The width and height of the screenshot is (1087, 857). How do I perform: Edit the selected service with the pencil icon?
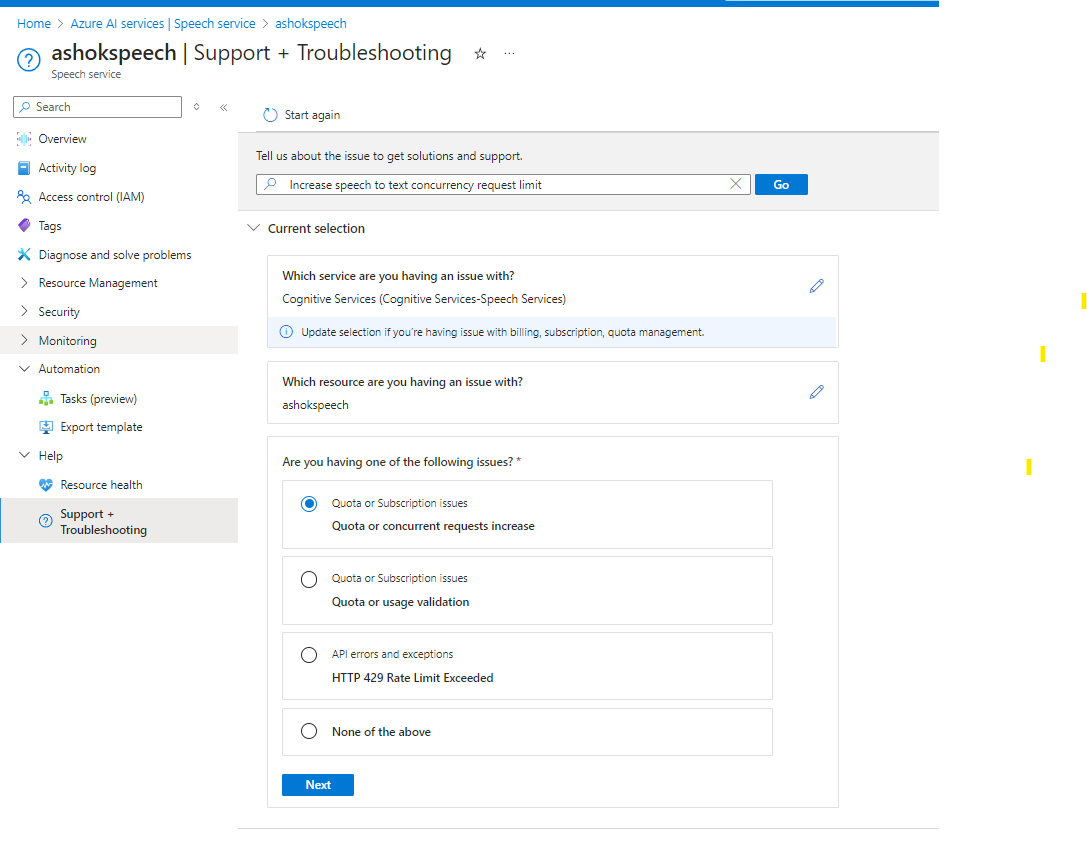pyautogui.click(x=817, y=286)
